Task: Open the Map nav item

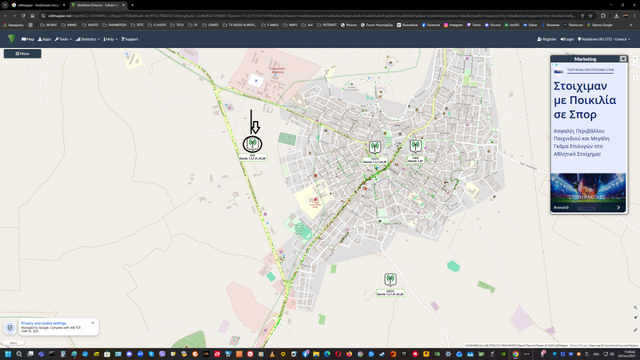Action: [28, 39]
